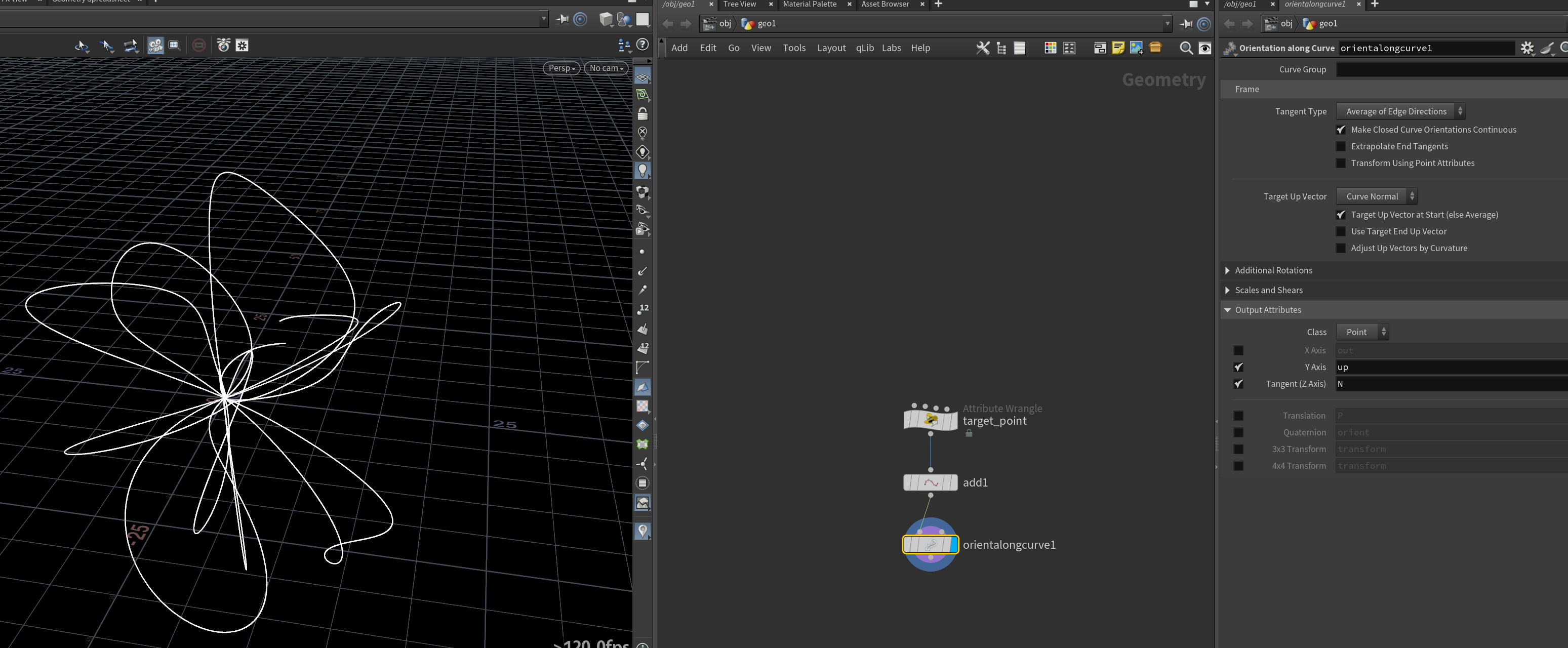The image size is (1568, 648).
Task: Click the viewport help question mark icon
Action: coord(642,45)
